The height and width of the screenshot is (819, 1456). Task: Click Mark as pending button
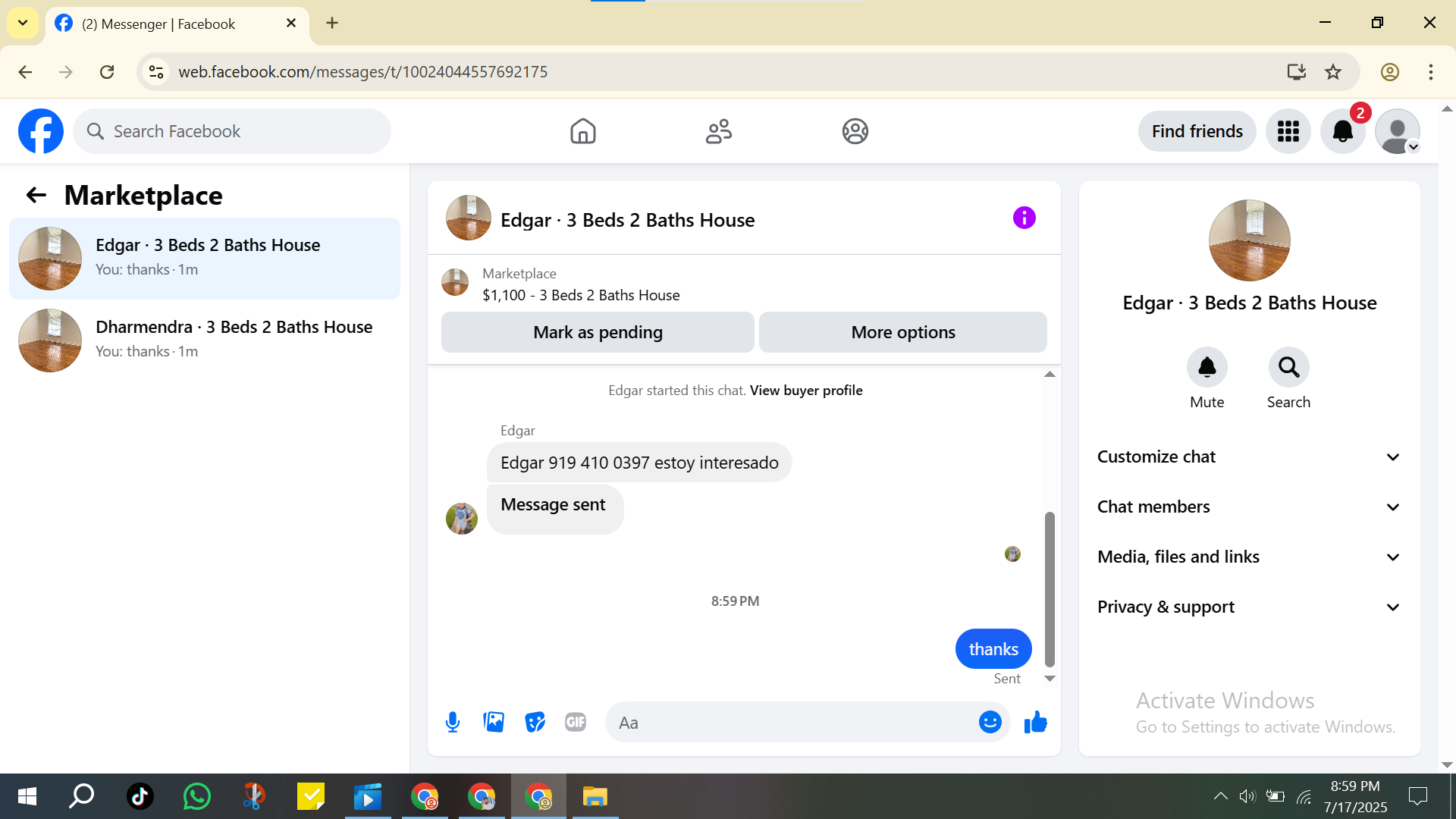coord(598,332)
